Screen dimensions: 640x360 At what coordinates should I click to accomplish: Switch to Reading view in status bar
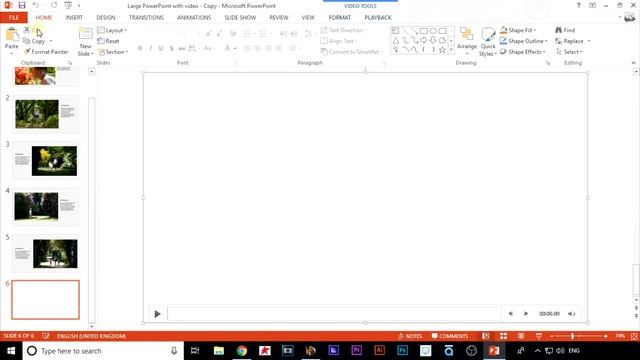point(521,336)
